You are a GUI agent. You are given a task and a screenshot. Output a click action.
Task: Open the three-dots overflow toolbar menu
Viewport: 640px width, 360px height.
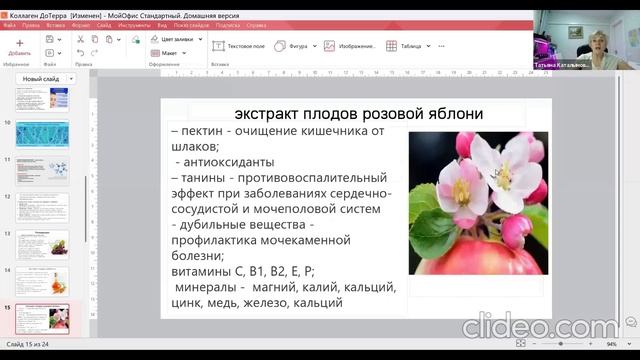pos(441,46)
